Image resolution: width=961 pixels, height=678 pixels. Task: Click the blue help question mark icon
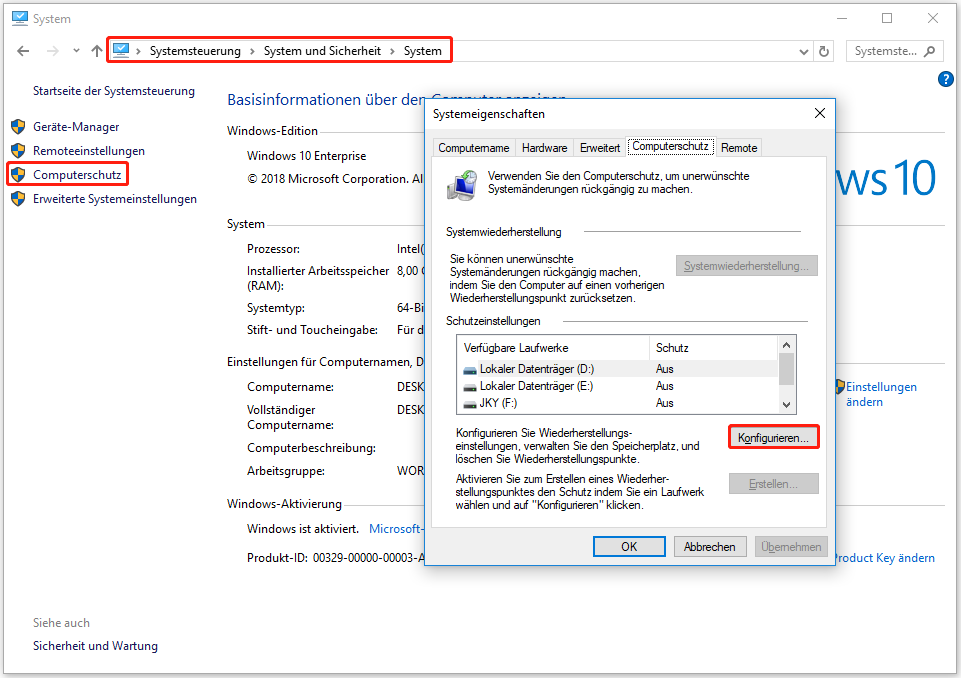click(945, 80)
